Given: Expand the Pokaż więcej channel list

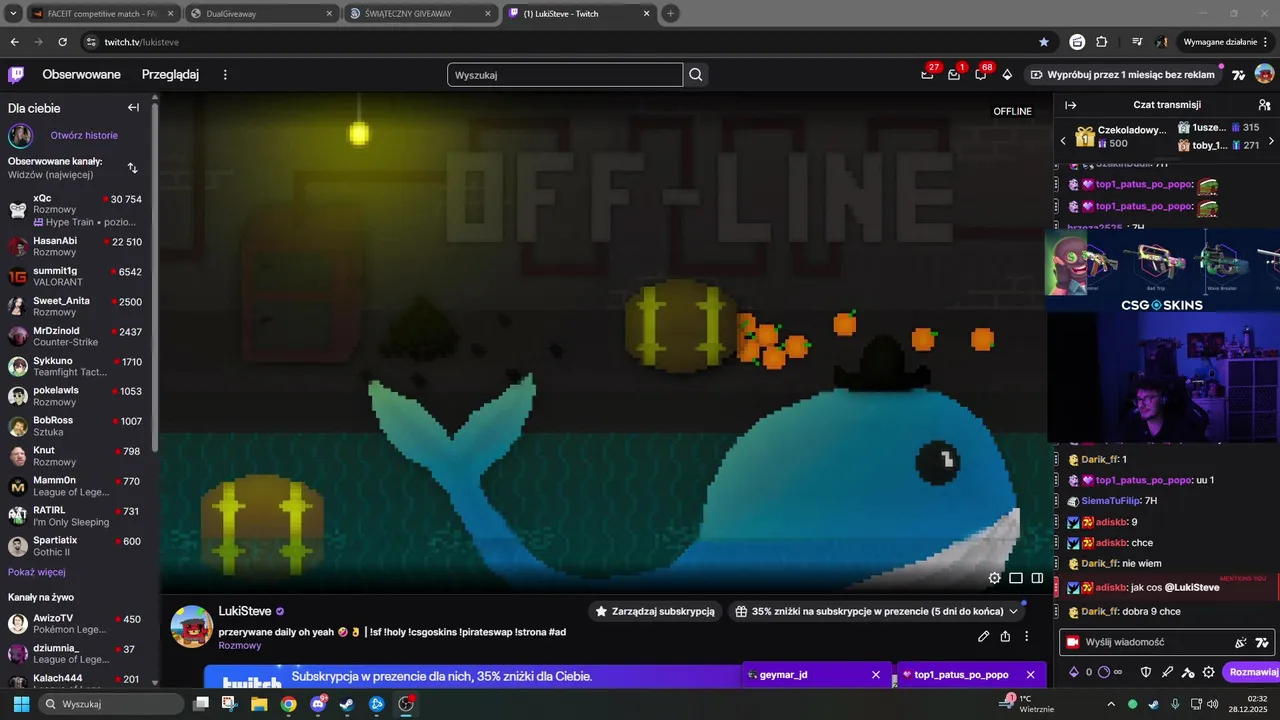Looking at the screenshot, I should coord(37,572).
